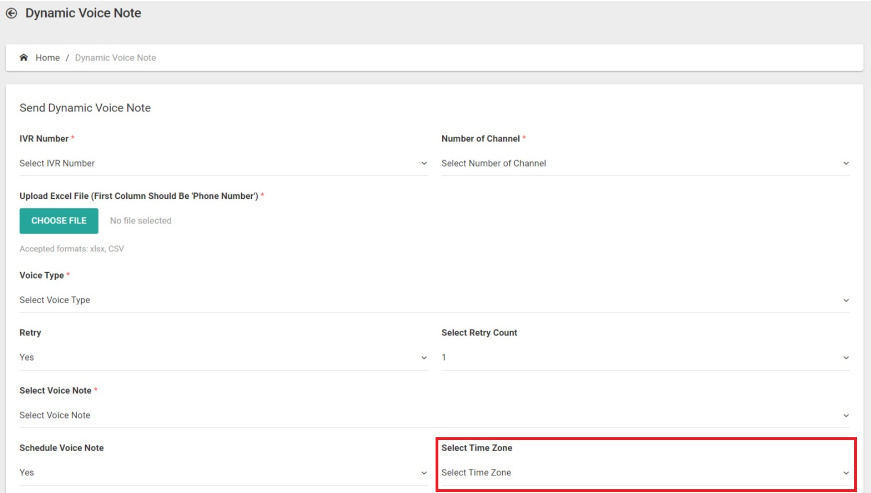Click the Retry field chevron arrow
This screenshot has height=493, width=871.
click(424, 358)
